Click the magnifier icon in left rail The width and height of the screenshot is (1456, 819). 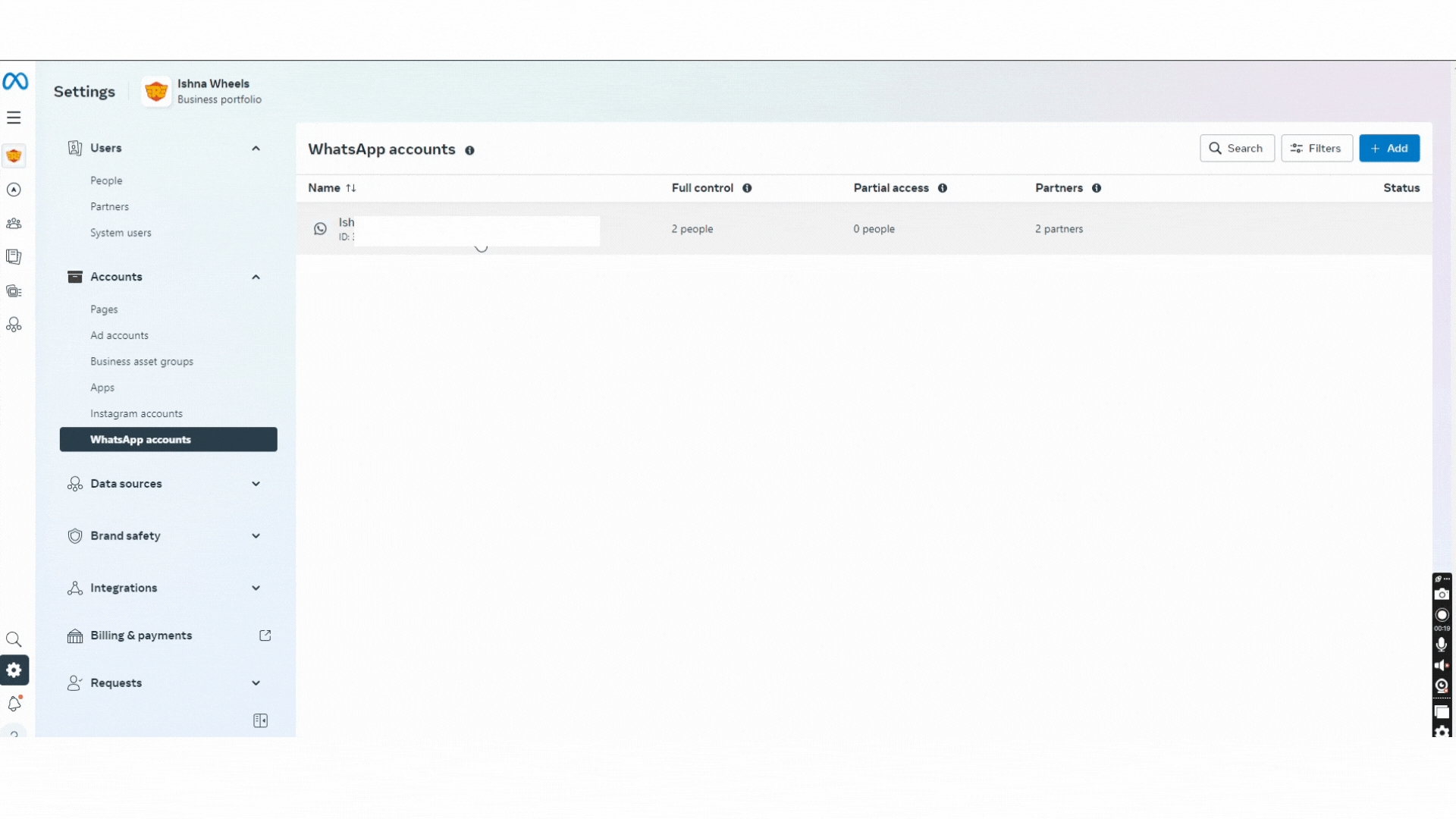[x=14, y=639]
